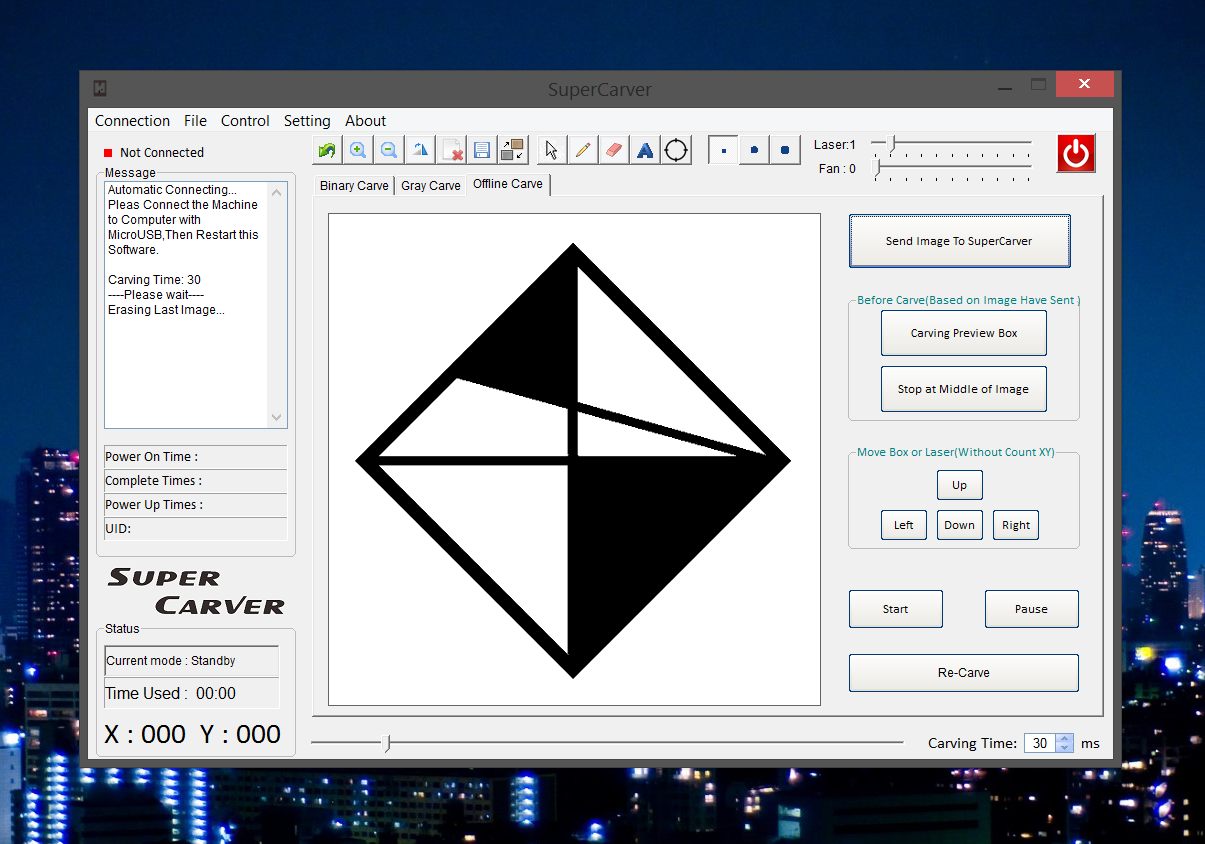Select the eraser tool
Screen dimensions: 1205x844
[614, 150]
